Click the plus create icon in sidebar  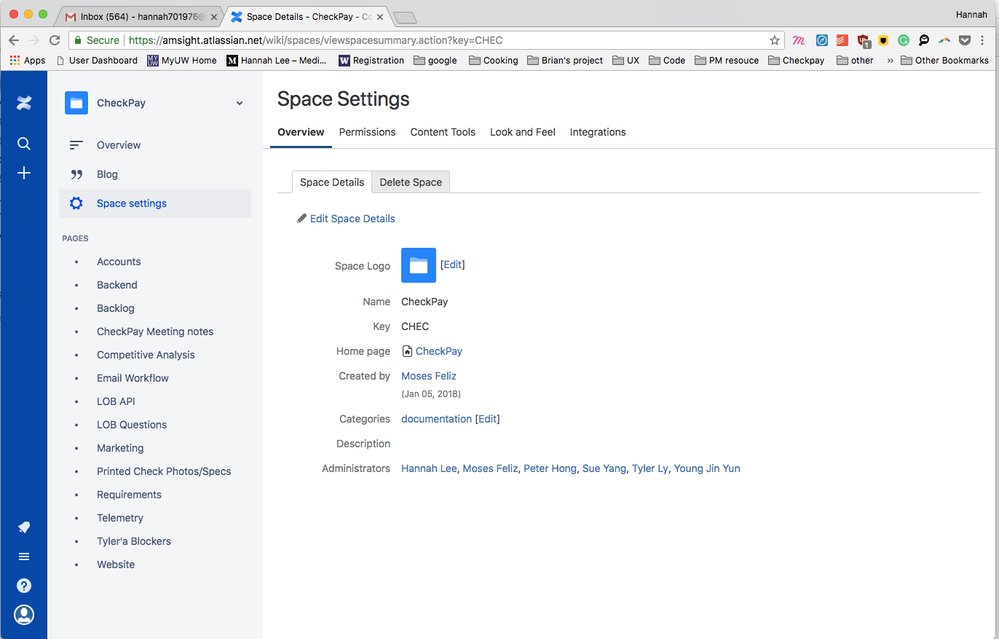pos(24,173)
